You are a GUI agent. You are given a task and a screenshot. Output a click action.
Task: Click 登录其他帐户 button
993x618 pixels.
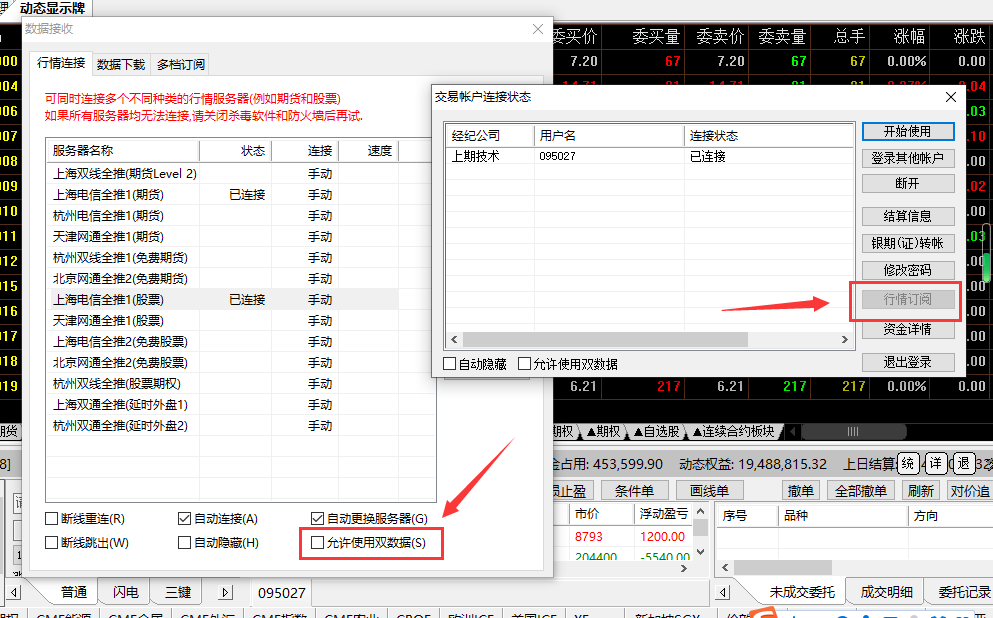point(908,158)
